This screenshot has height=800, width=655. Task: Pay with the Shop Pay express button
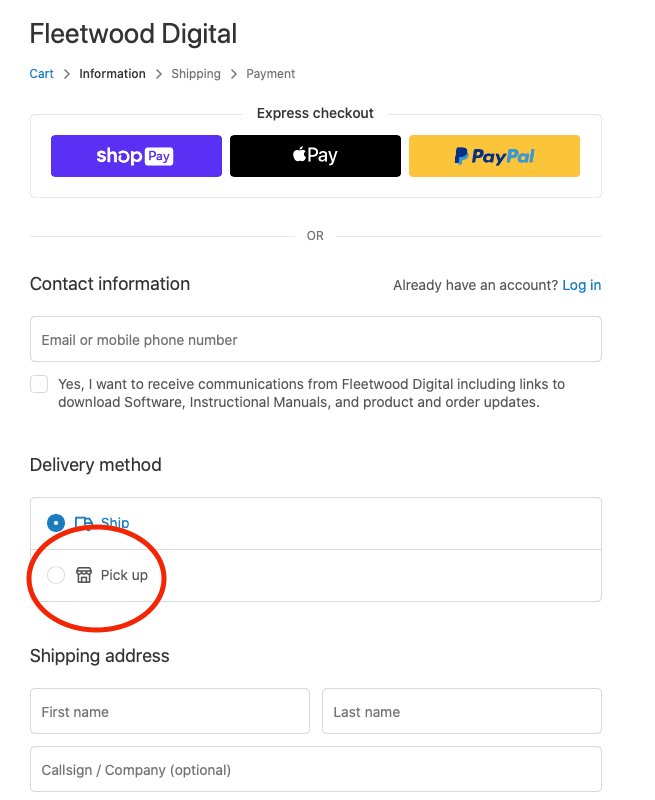point(136,156)
